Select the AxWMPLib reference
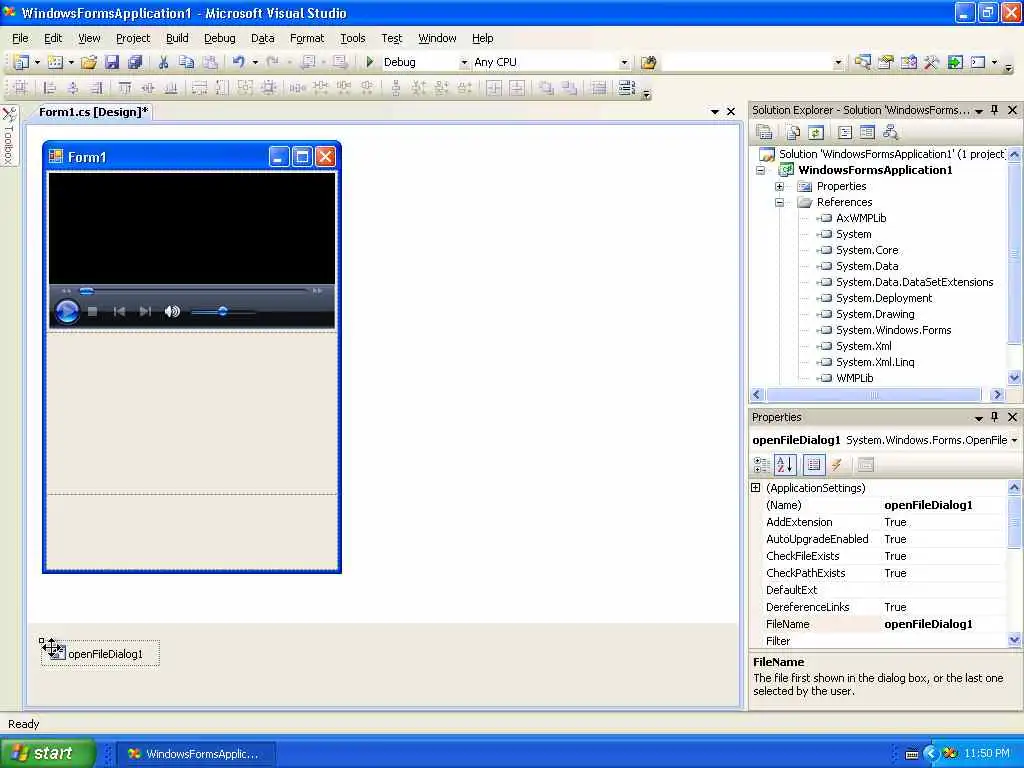Viewport: 1024px width, 768px height. pos(861,218)
